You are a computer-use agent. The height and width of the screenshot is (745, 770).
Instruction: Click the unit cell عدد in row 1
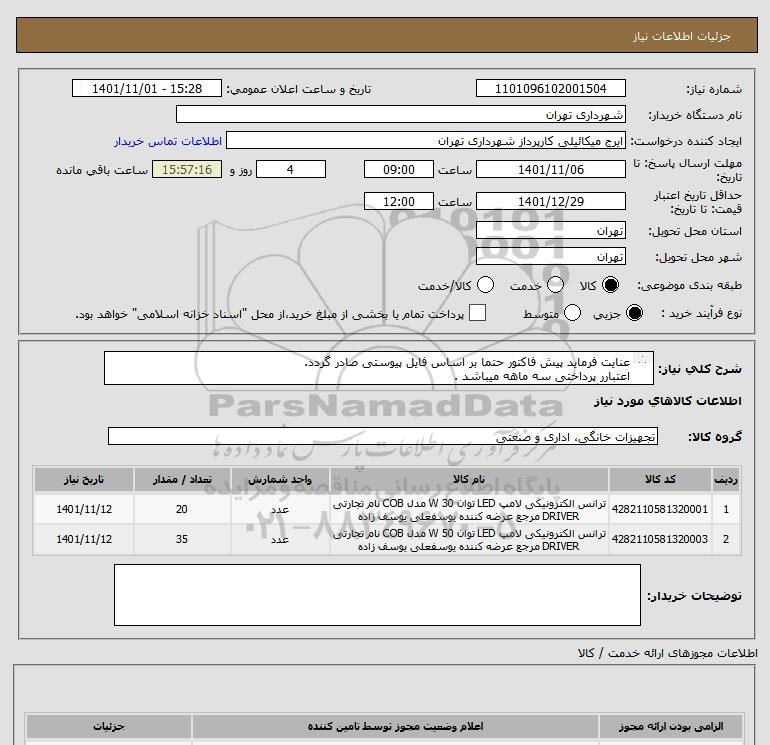pos(280,510)
